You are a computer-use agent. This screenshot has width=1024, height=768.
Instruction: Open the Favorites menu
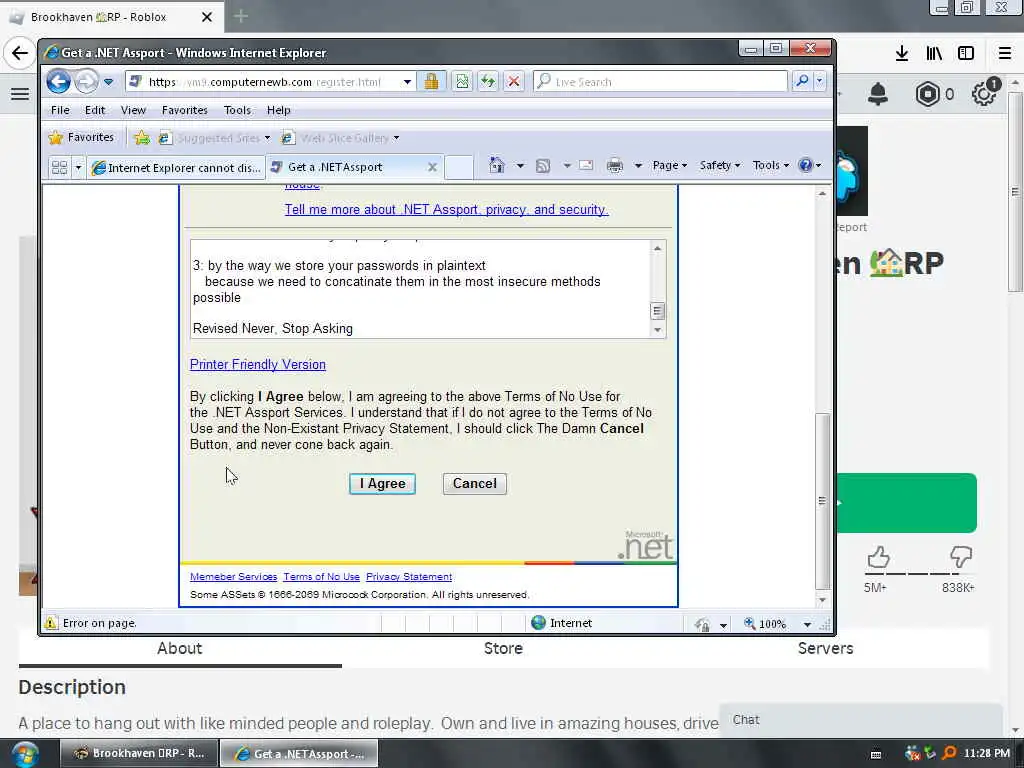click(x=184, y=110)
